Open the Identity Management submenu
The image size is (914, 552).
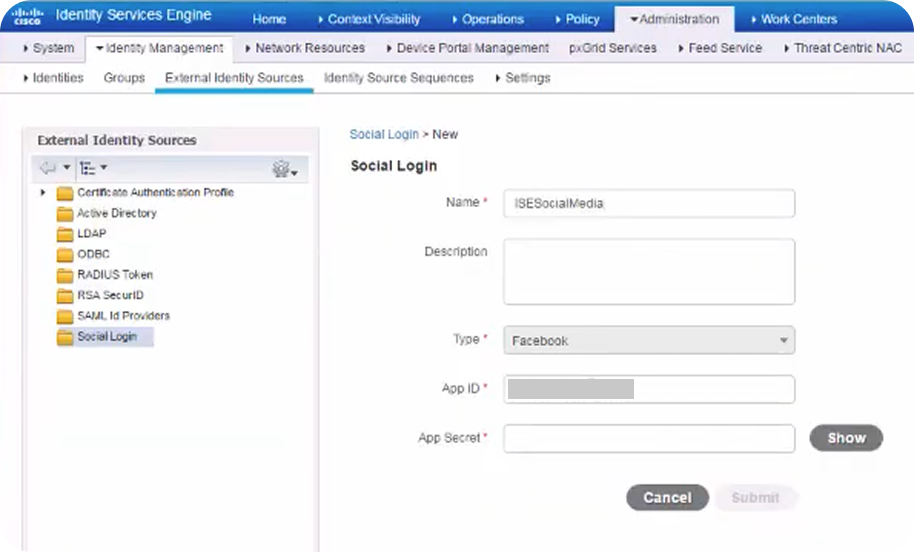pos(160,48)
